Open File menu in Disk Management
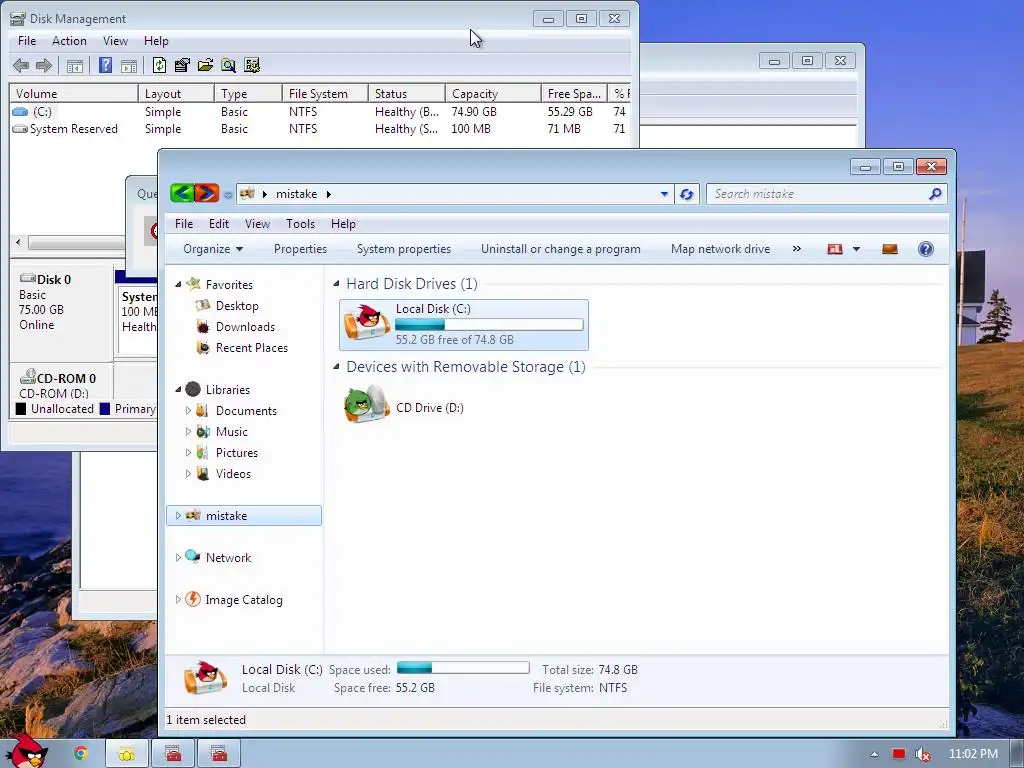The height and width of the screenshot is (768, 1024). point(27,40)
